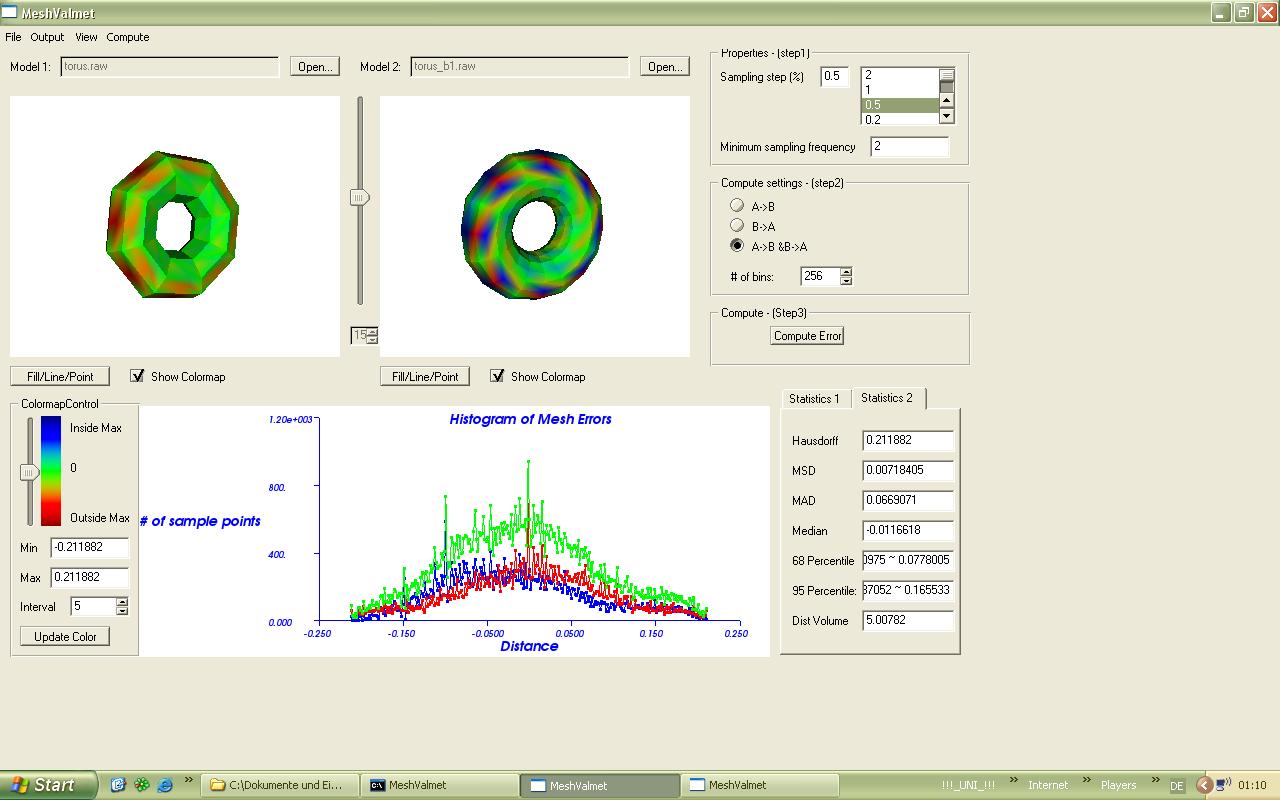The width and height of the screenshot is (1280, 800).
Task: Open Internet Explorer from quick launch
Action: (165, 785)
